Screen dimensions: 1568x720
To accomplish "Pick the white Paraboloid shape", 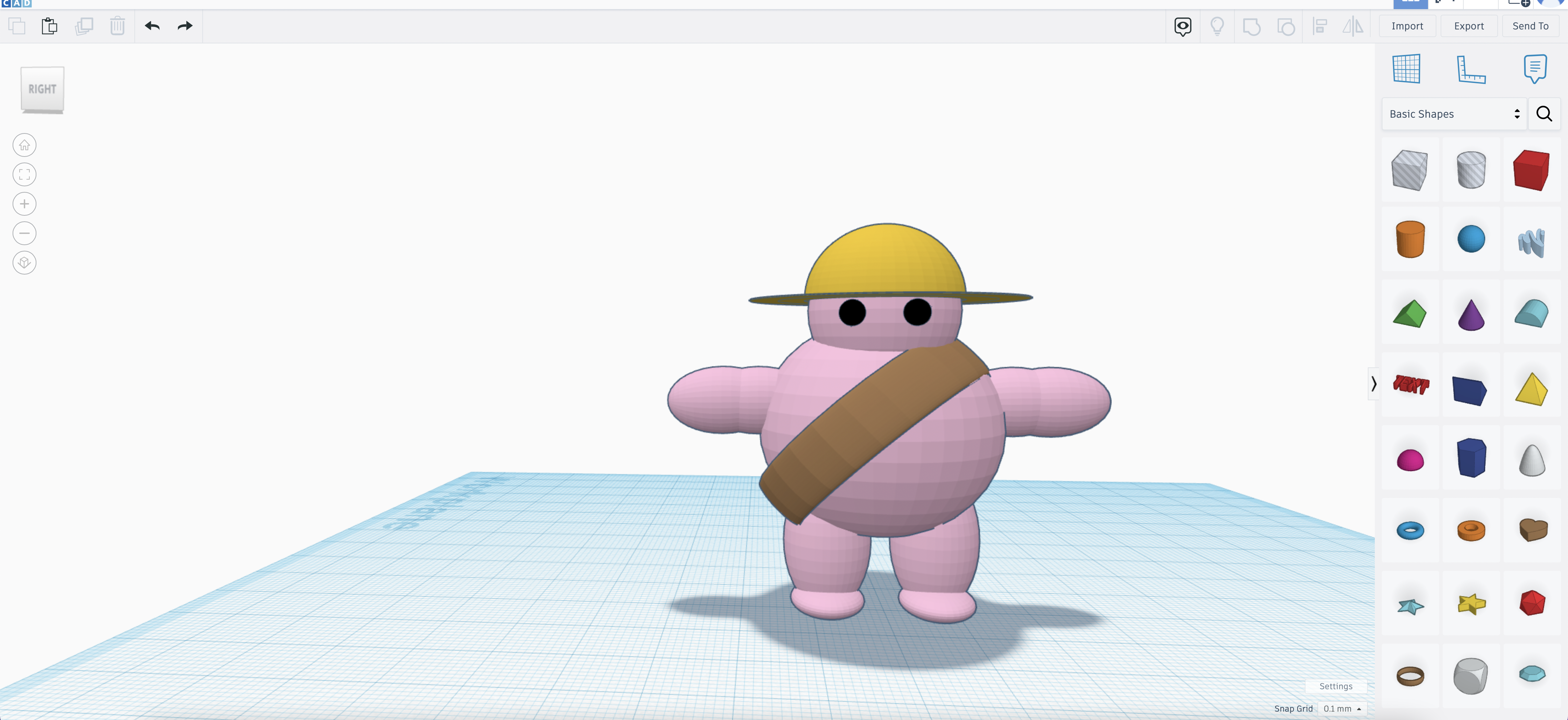I will click(x=1532, y=460).
